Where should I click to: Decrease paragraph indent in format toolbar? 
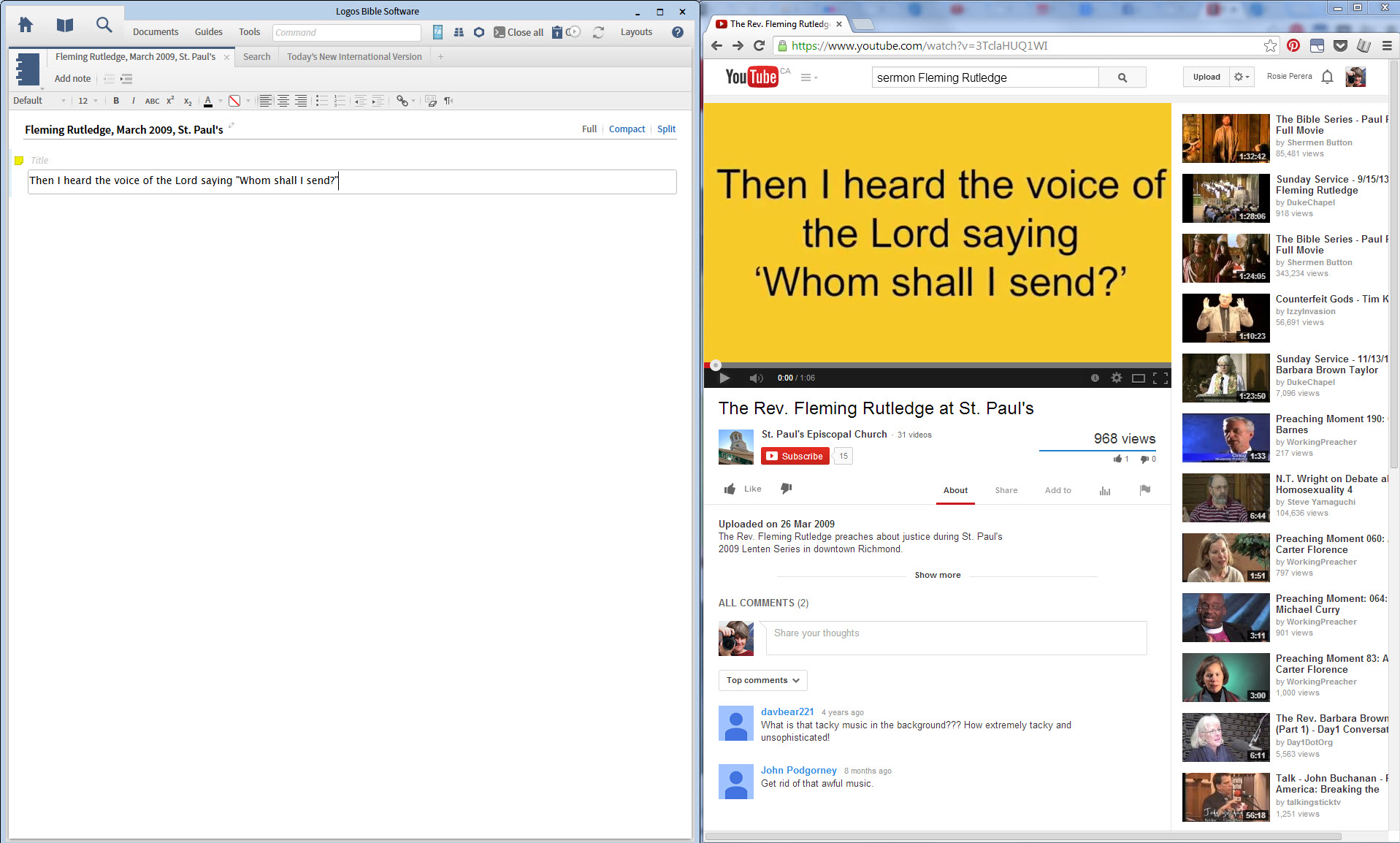tap(360, 101)
